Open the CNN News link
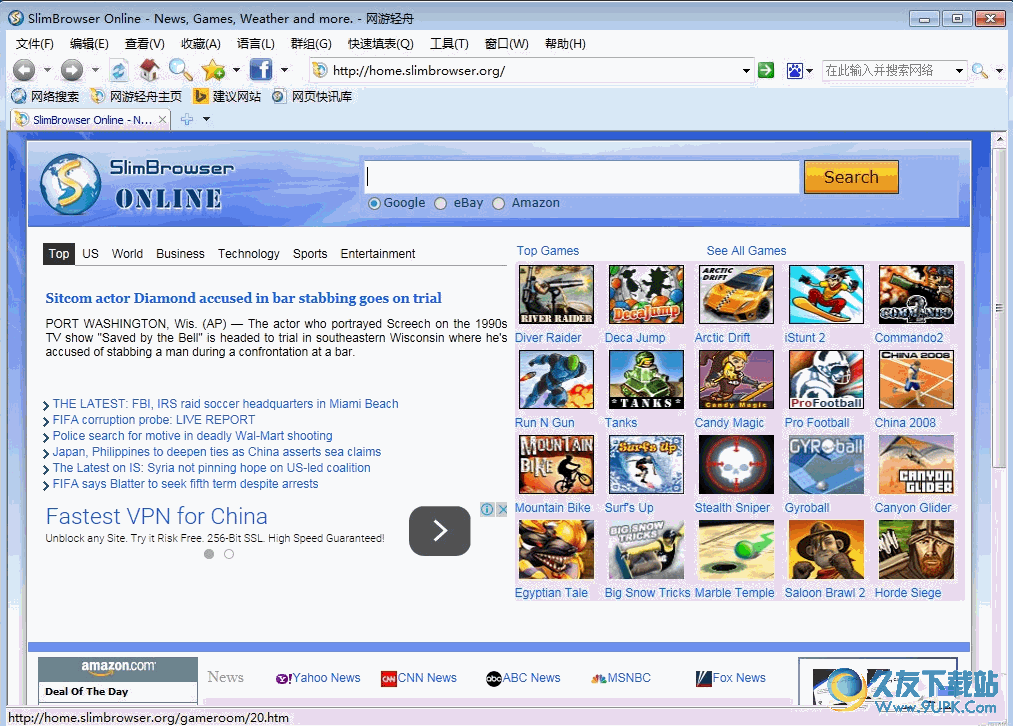The width and height of the screenshot is (1013, 726). 419,678
